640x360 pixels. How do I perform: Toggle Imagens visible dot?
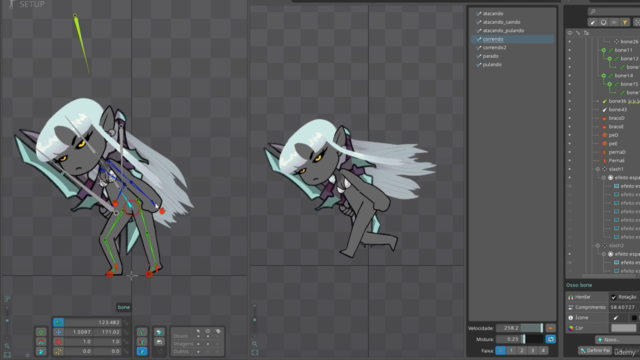(208, 344)
